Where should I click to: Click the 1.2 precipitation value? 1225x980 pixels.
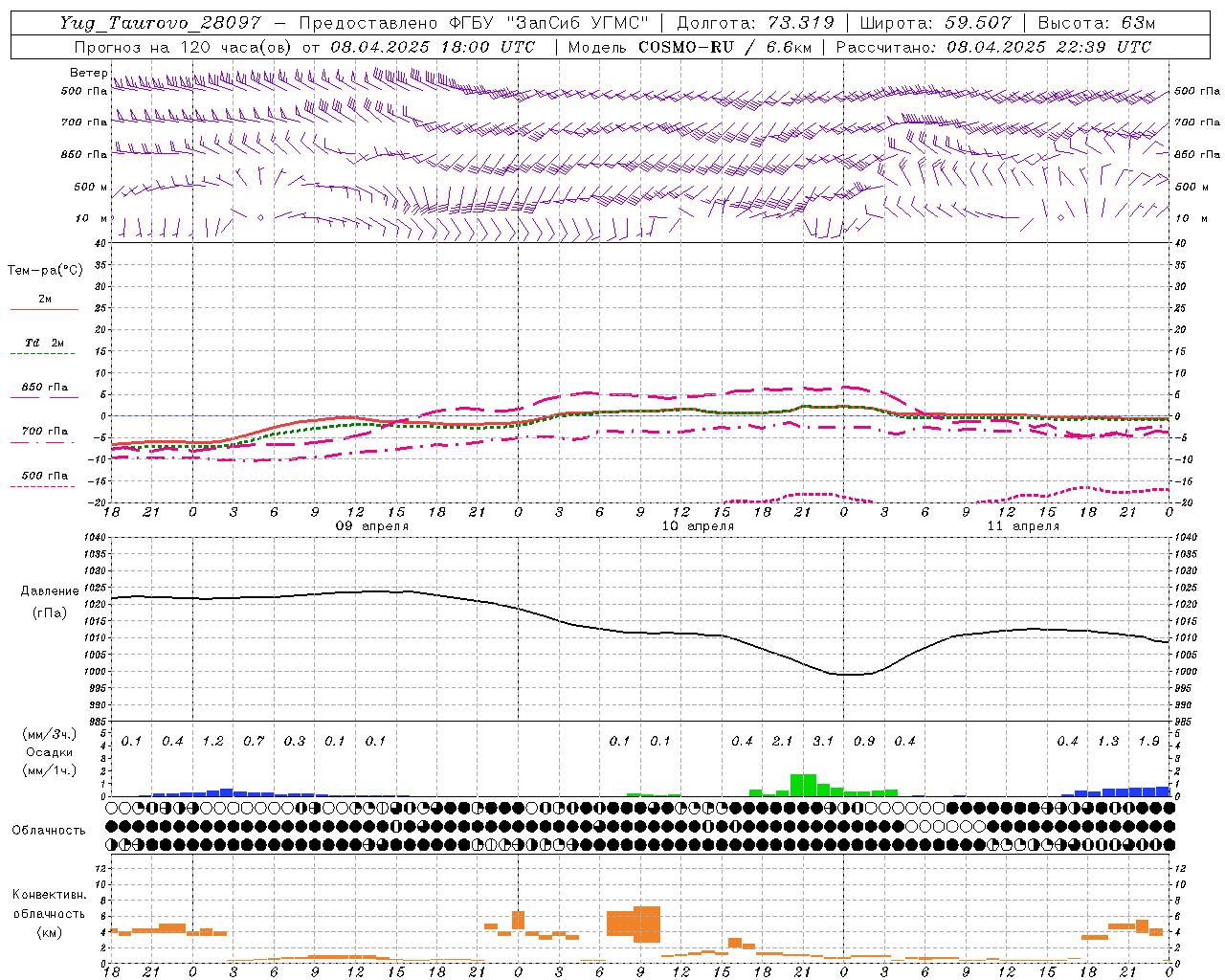pos(212,742)
